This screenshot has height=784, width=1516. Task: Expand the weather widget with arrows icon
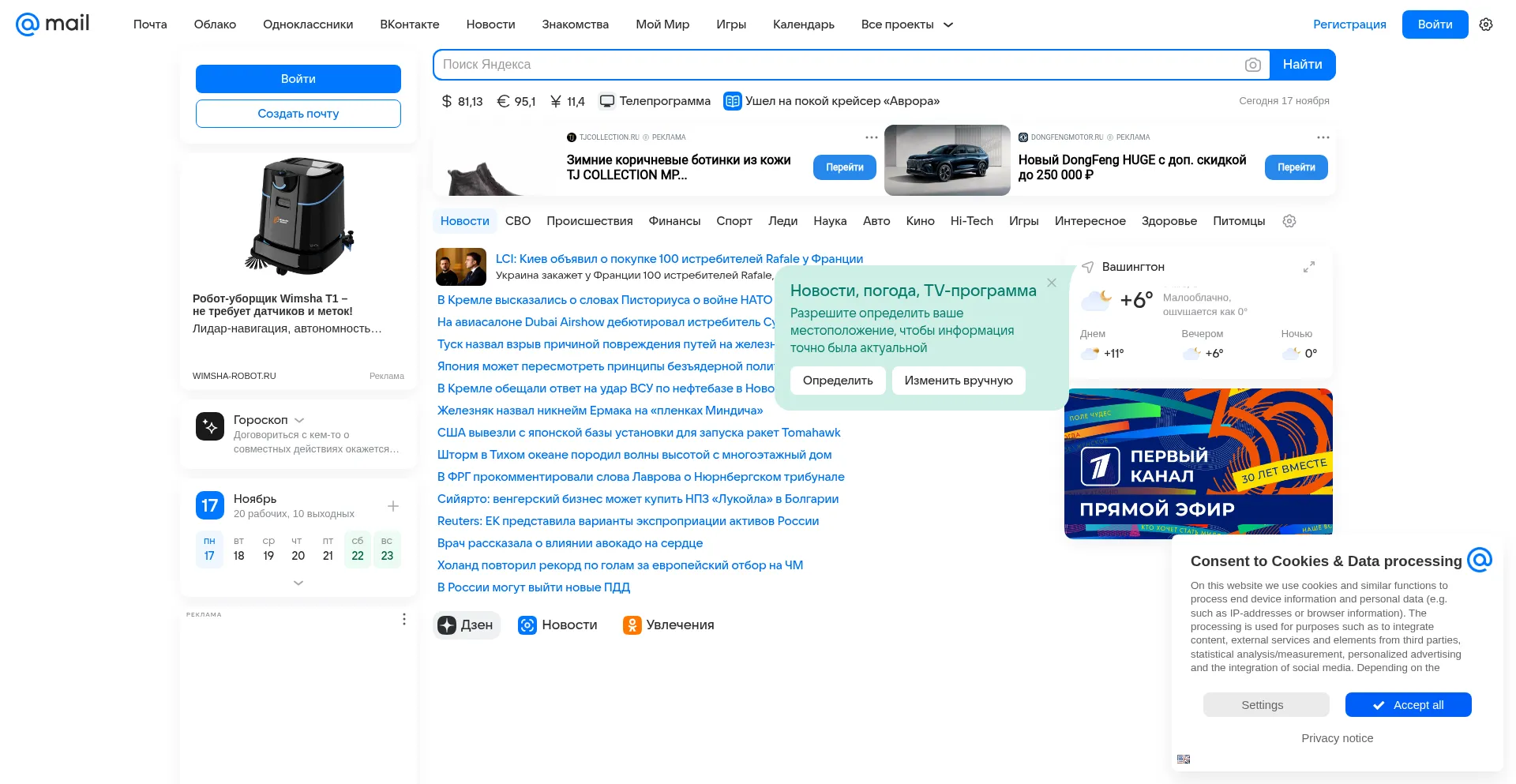point(1308,267)
